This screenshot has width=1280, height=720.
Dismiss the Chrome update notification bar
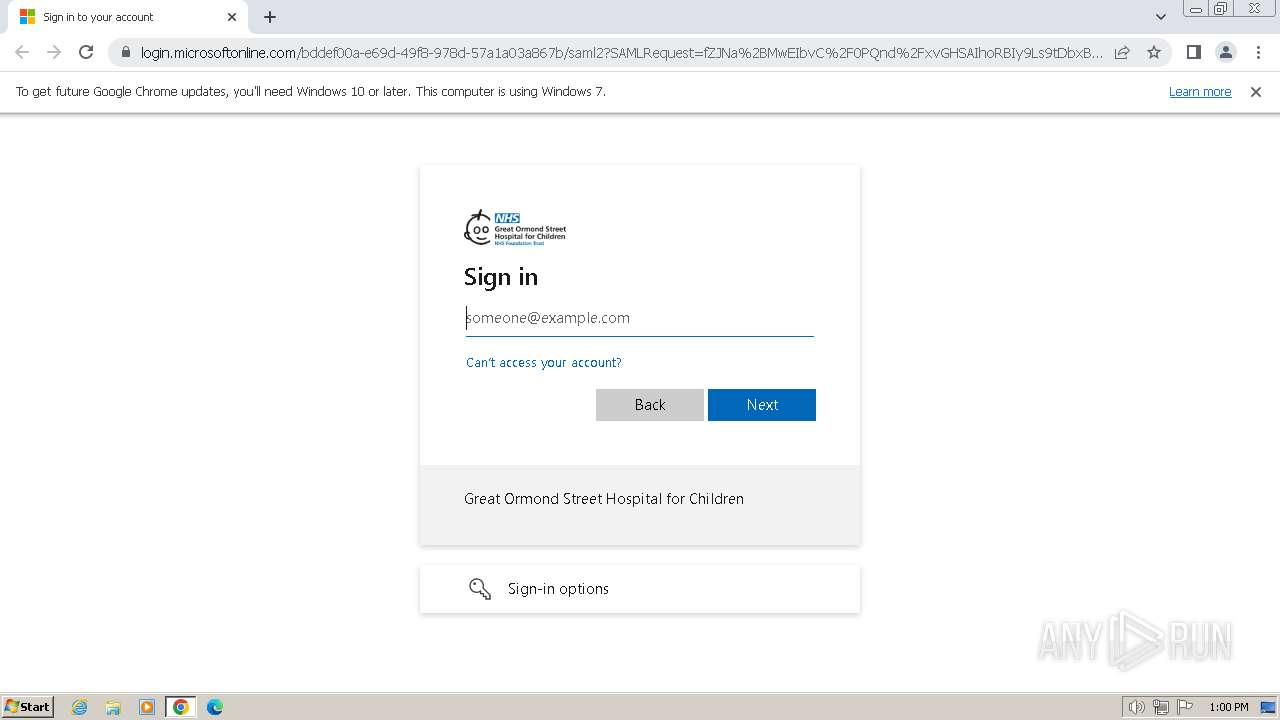1256,91
